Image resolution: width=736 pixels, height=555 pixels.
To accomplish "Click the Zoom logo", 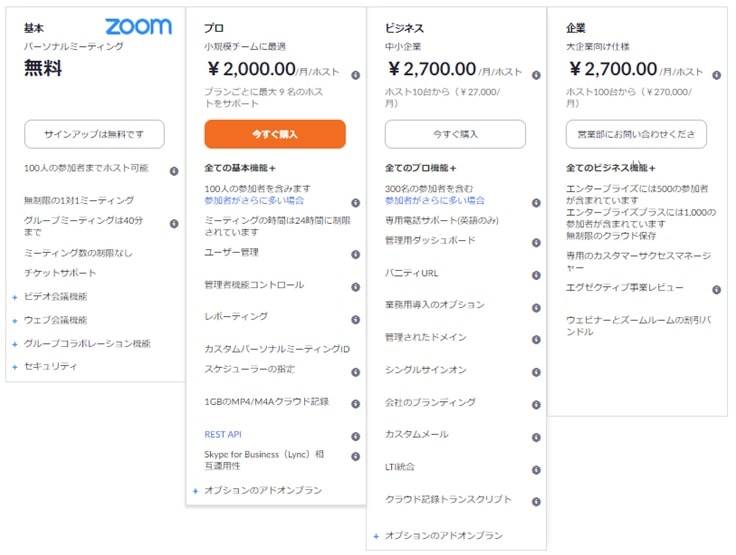I will (x=138, y=27).
